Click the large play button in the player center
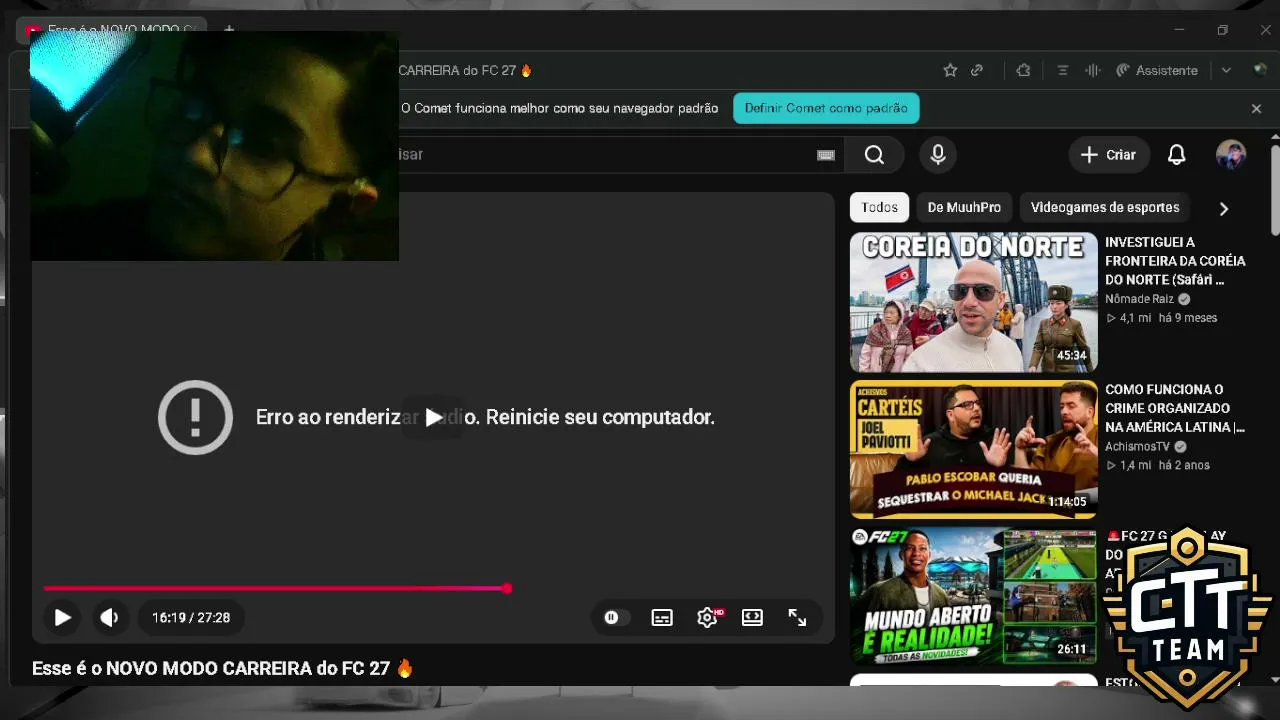Image resolution: width=1280 pixels, height=720 pixels. point(433,417)
